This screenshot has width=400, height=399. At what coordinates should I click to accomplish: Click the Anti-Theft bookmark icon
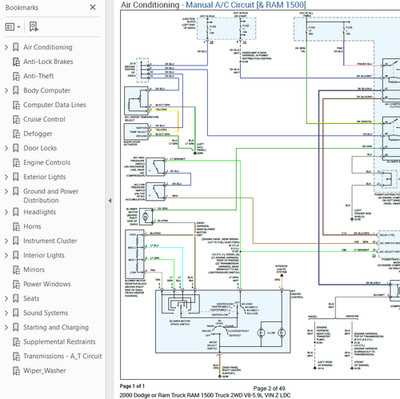pyautogui.click(x=16, y=76)
